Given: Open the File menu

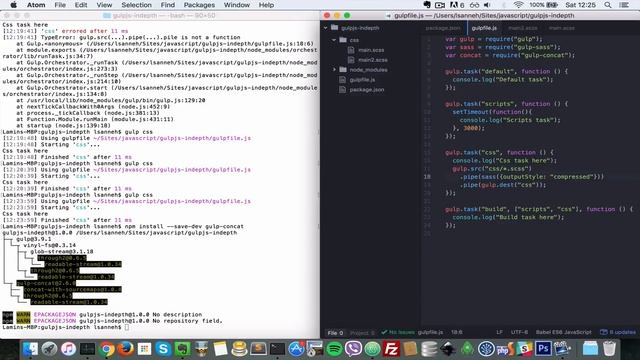Looking at the screenshot, I should coord(60,5).
